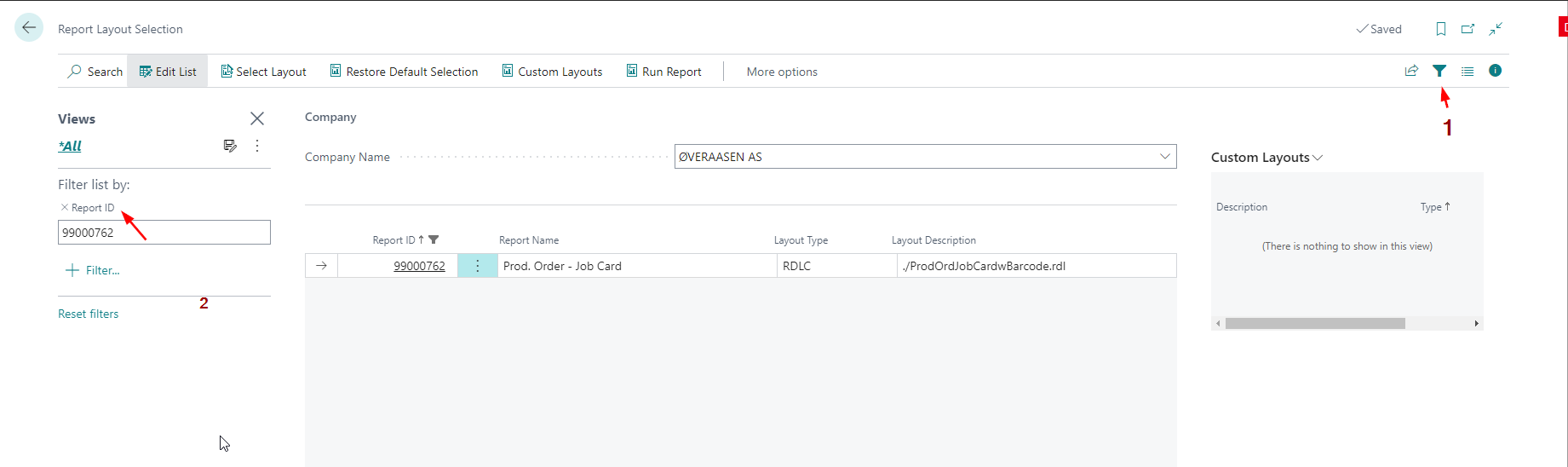The image size is (1568, 467).
Task: Click the back arrow button
Action: pyautogui.click(x=29, y=28)
